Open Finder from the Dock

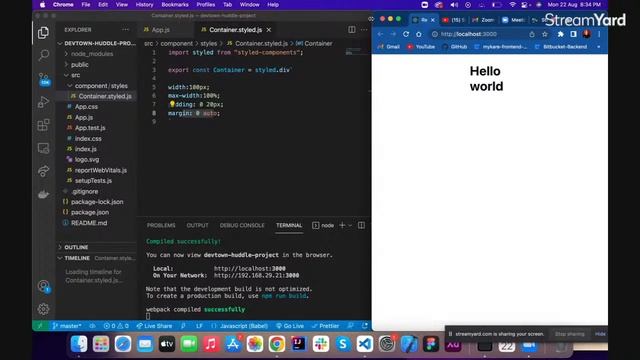point(79,344)
